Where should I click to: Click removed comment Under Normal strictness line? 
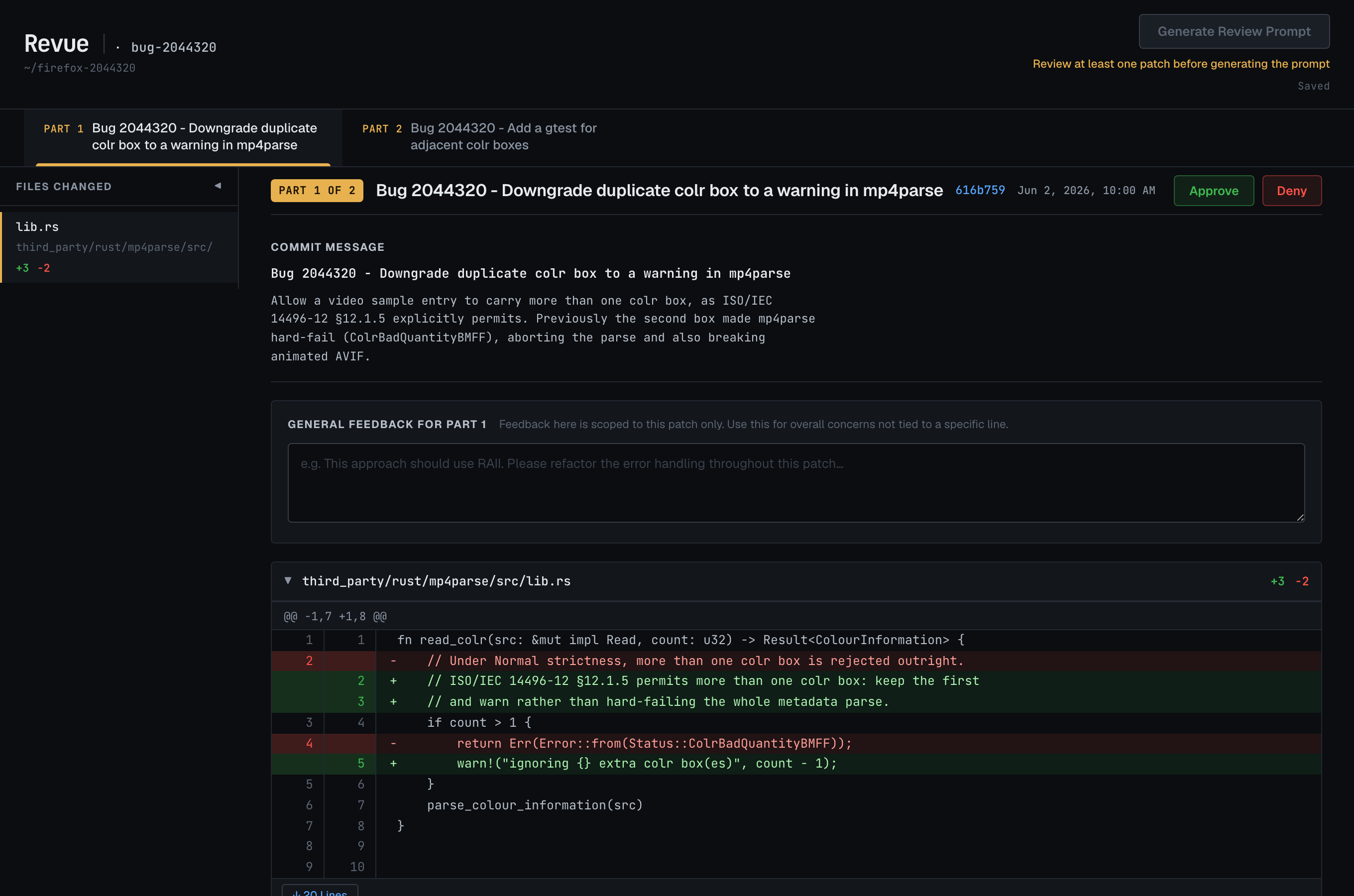(796, 661)
